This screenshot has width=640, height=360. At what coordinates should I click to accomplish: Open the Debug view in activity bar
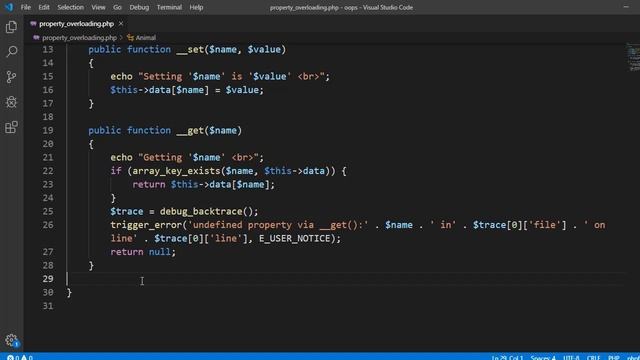click(11, 102)
